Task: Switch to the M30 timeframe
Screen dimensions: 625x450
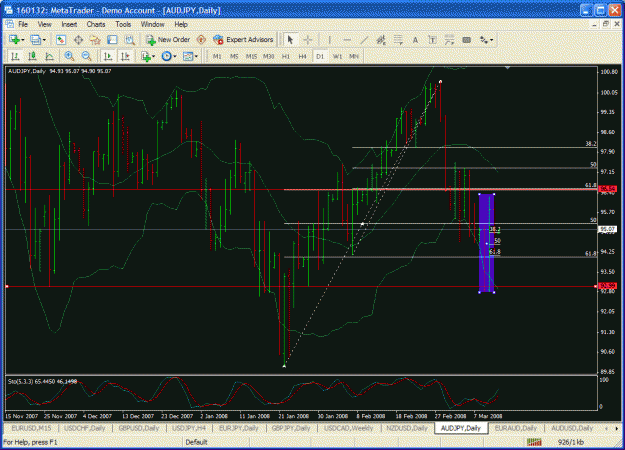Action: coord(268,56)
